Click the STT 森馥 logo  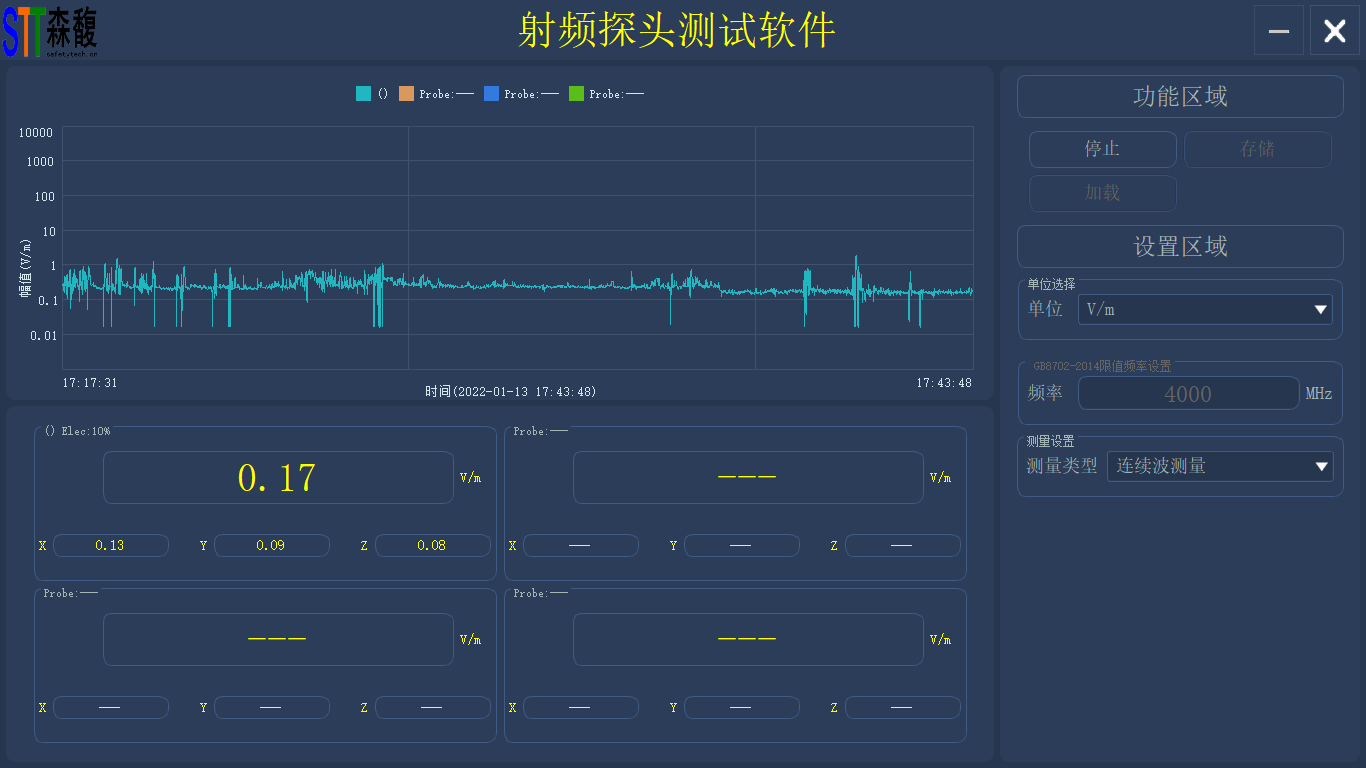tap(50, 31)
